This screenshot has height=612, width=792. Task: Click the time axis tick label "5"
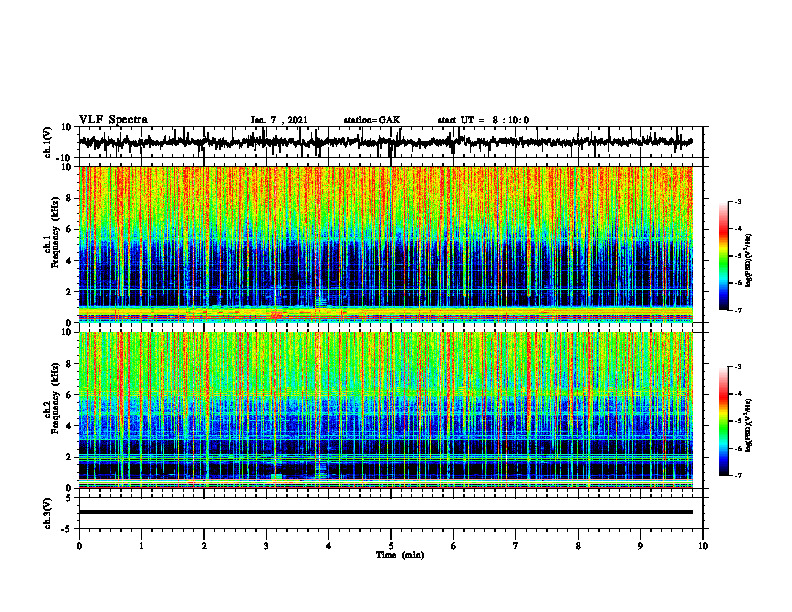[x=391, y=546]
